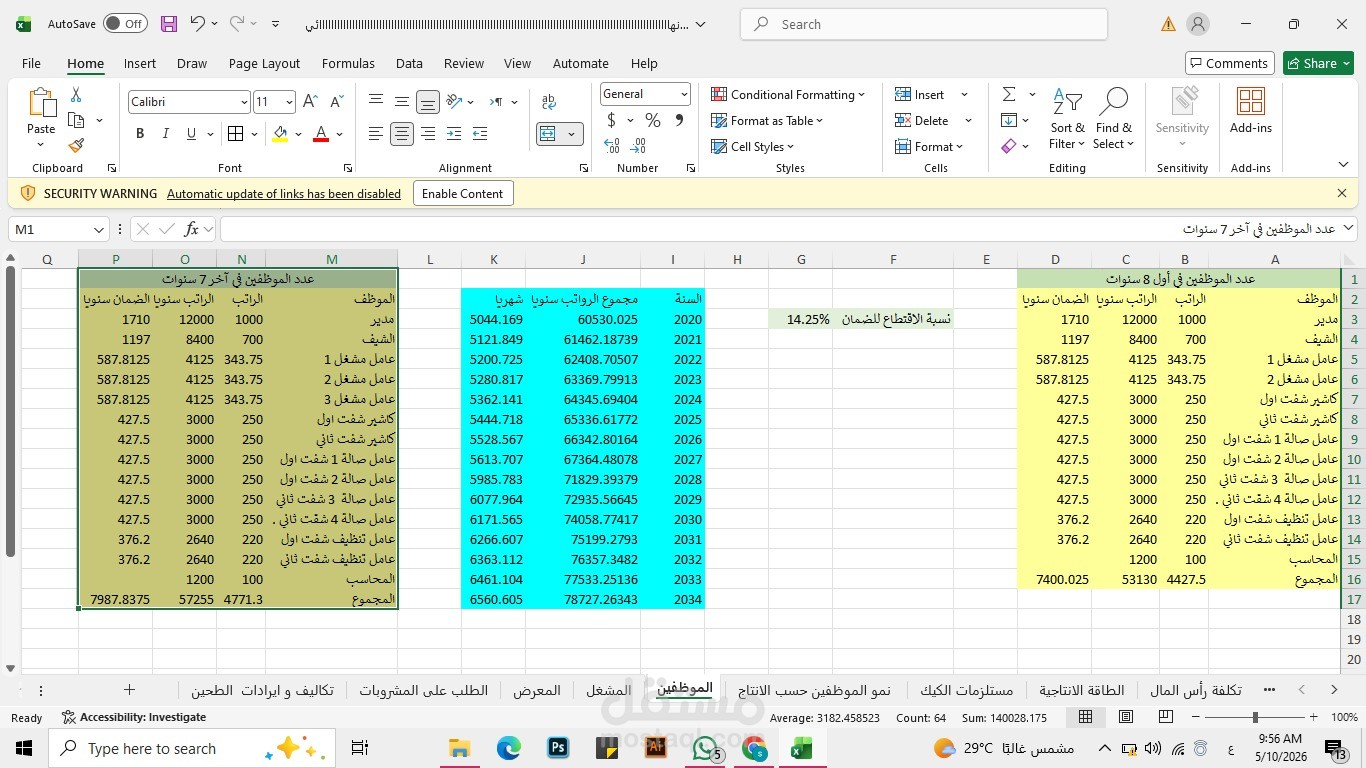Apply Accounting dollar number format
This screenshot has width=1366, height=768.
click(x=611, y=120)
